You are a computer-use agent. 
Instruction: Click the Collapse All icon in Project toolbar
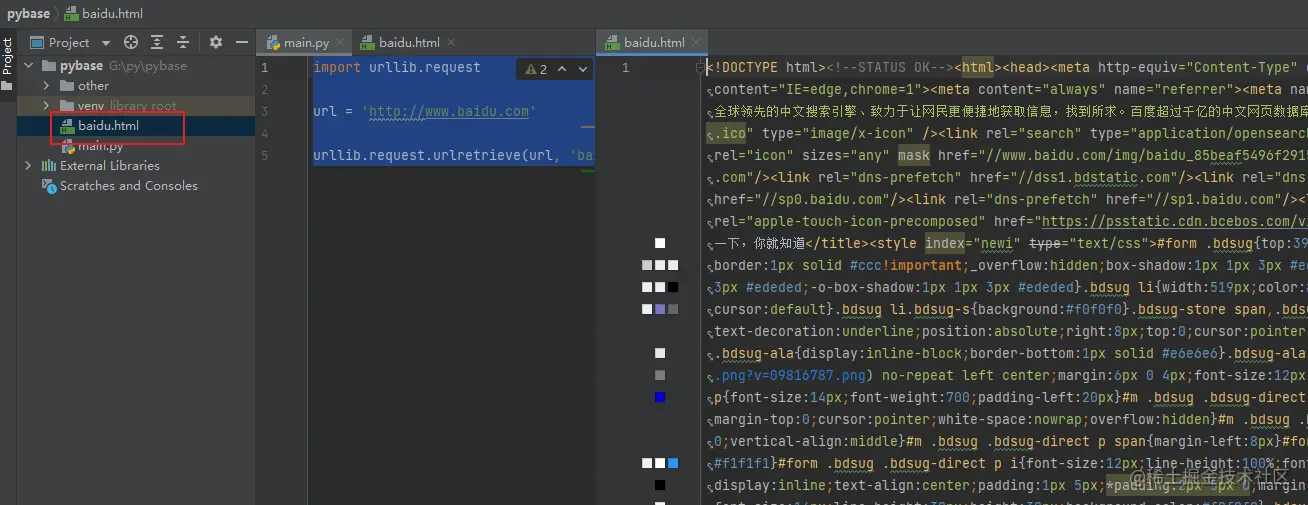(183, 42)
